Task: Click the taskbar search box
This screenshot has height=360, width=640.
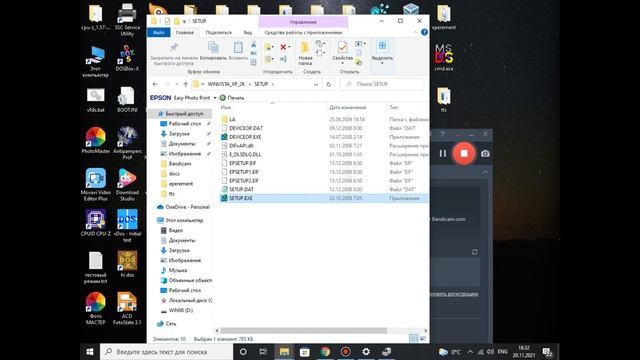Action: (x=166, y=351)
